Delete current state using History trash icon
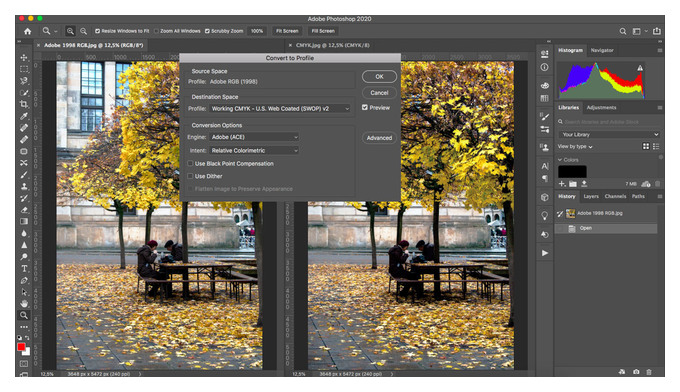Viewport: 680px width, 392px height. click(x=649, y=372)
